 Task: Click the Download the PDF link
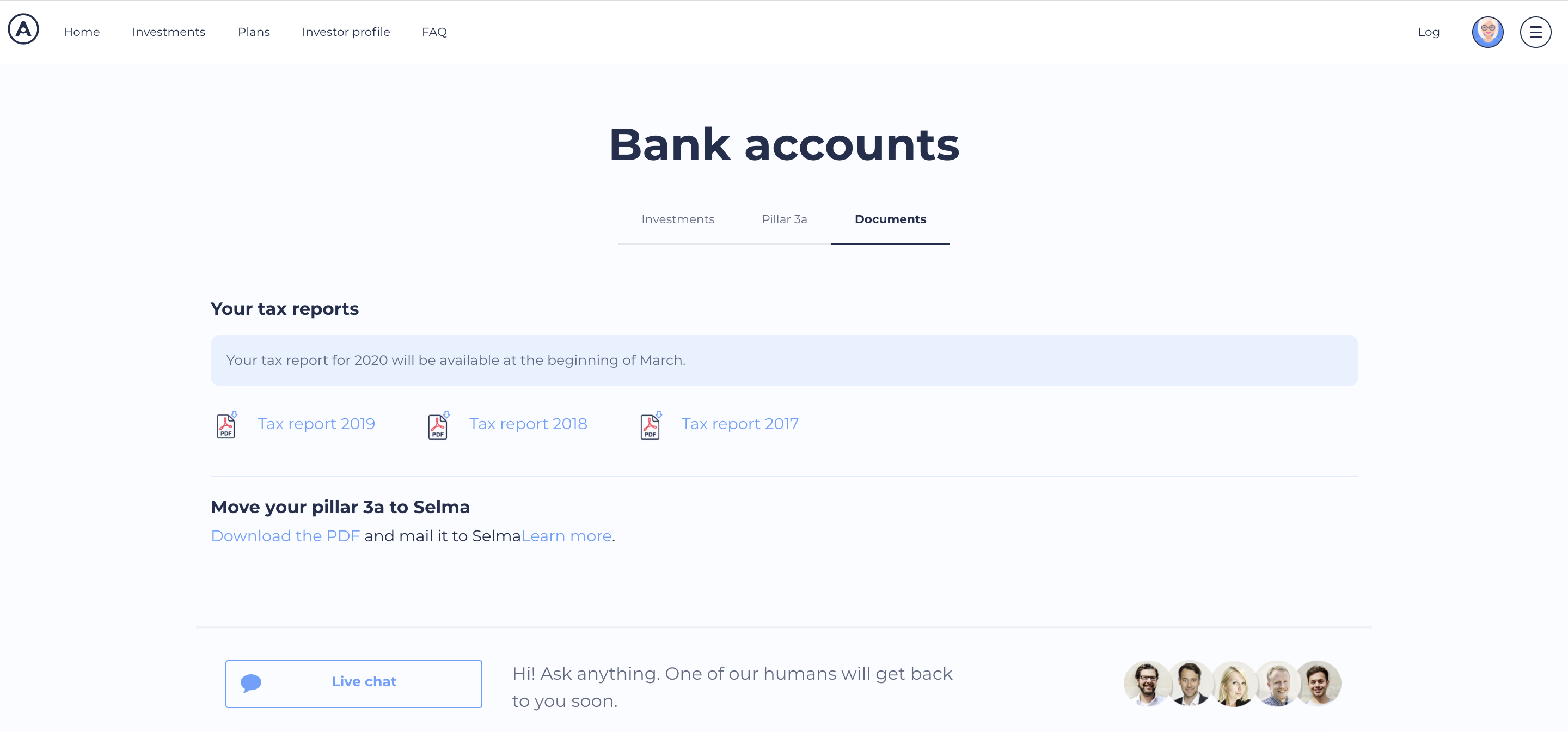pyautogui.click(x=285, y=536)
